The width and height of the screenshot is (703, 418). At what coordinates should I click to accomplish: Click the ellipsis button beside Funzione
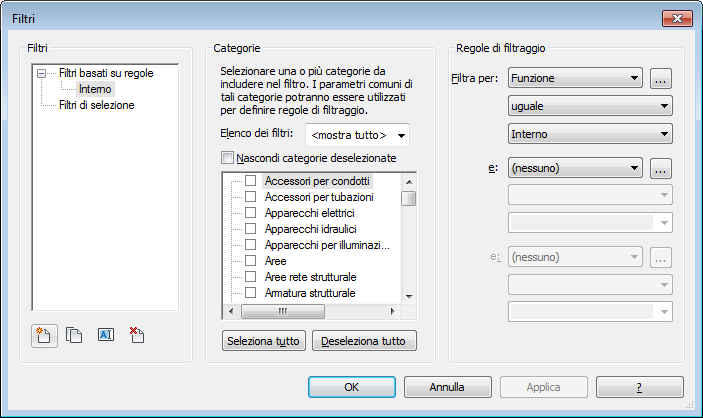coord(659,78)
